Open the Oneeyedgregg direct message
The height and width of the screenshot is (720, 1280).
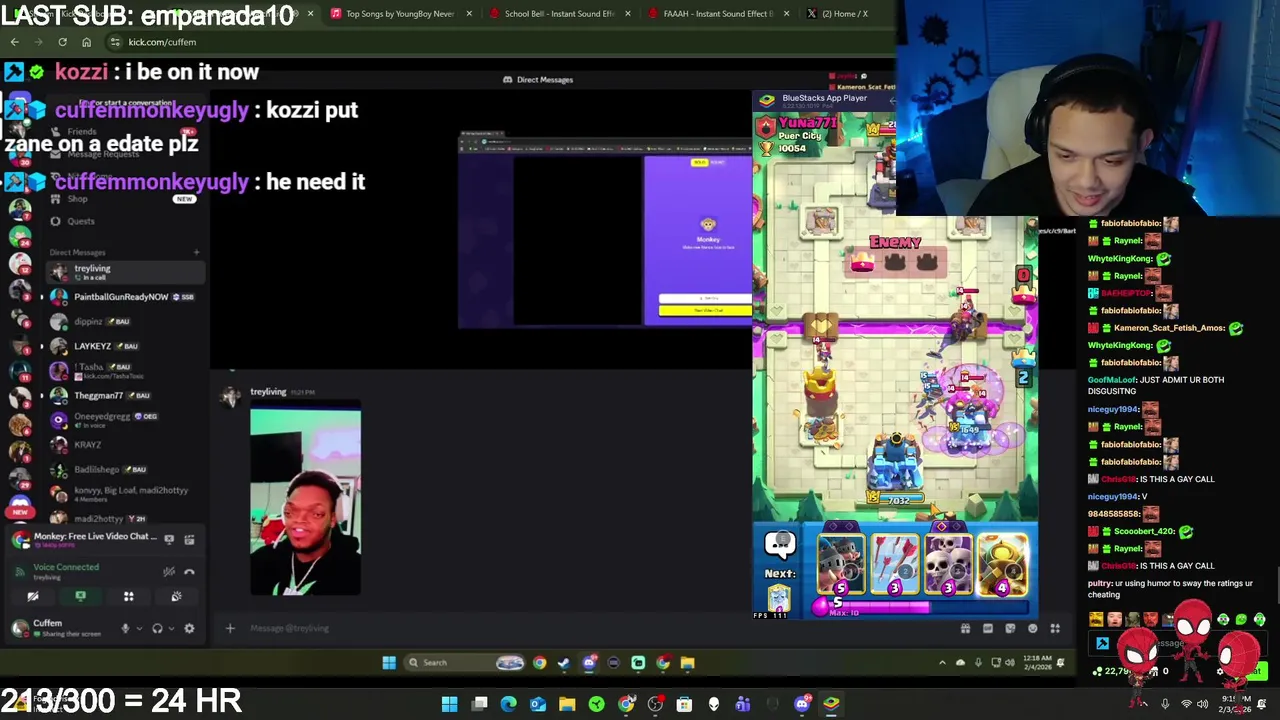(x=125, y=420)
